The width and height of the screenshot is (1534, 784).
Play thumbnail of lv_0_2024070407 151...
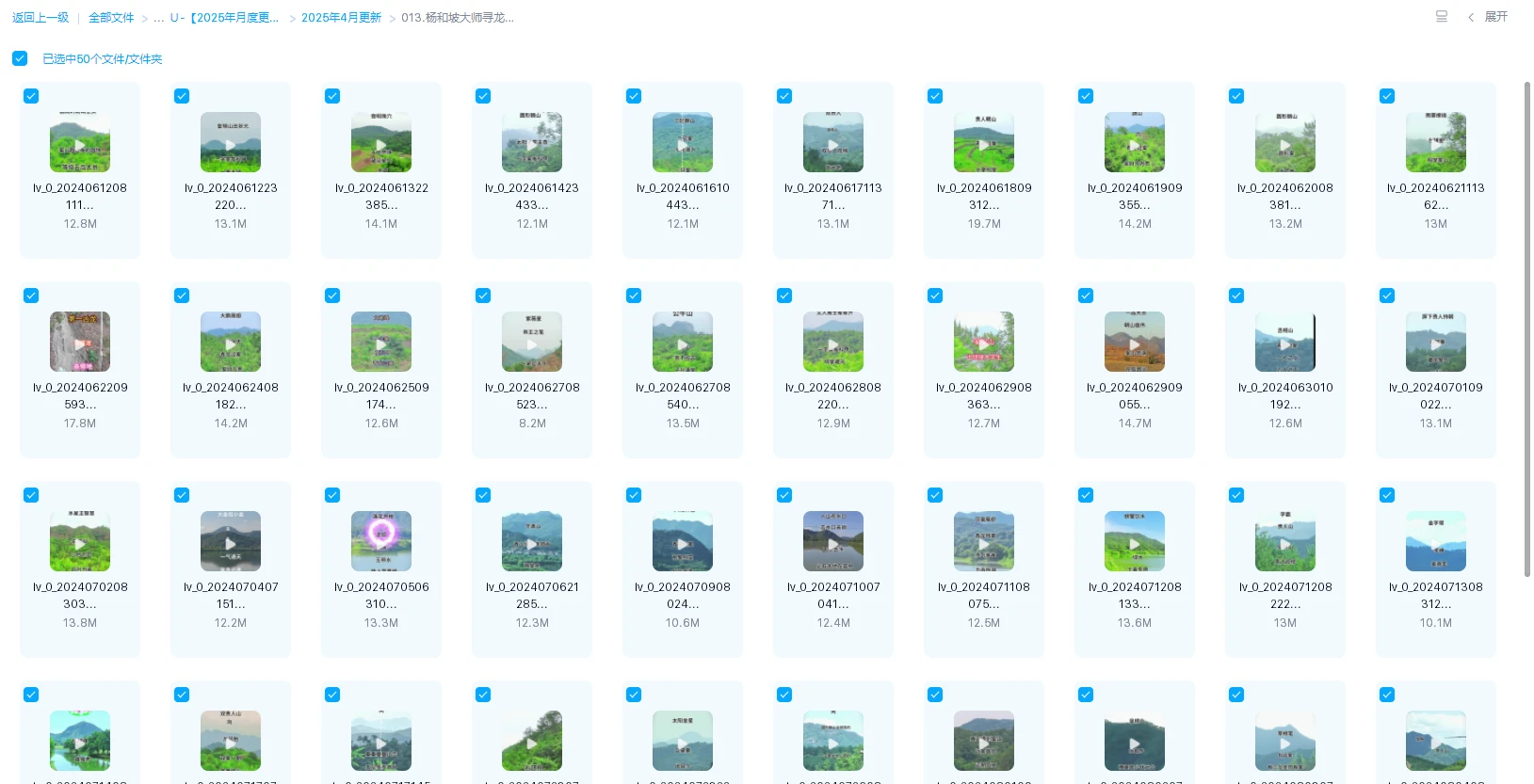[231, 541]
